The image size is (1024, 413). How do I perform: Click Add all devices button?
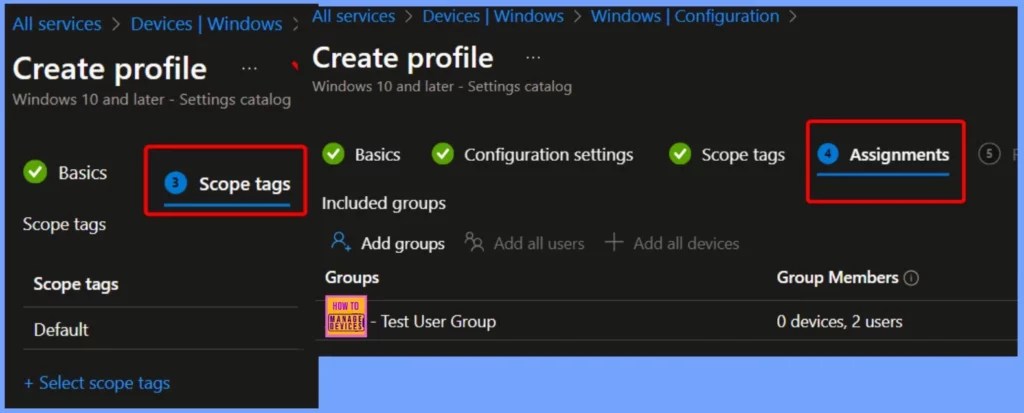(x=672, y=243)
